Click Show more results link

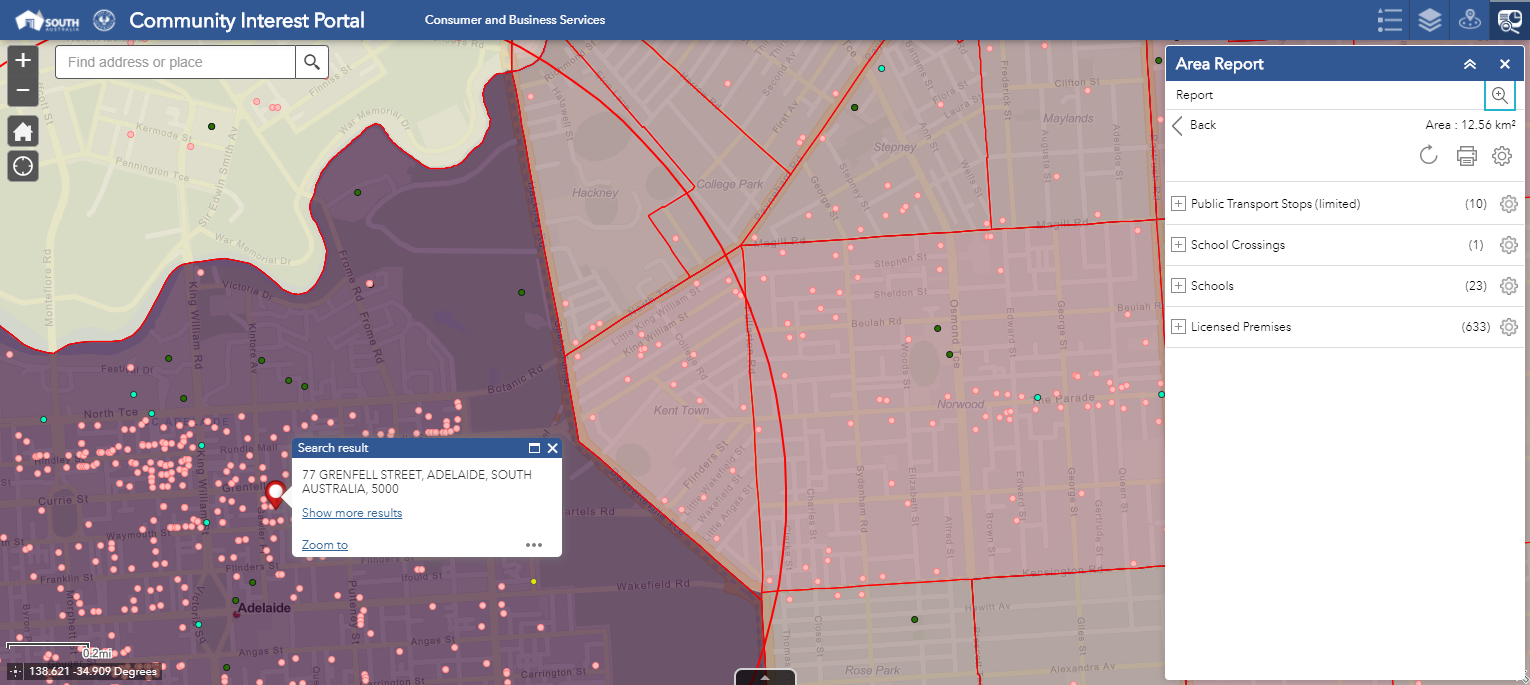tap(352, 513)
